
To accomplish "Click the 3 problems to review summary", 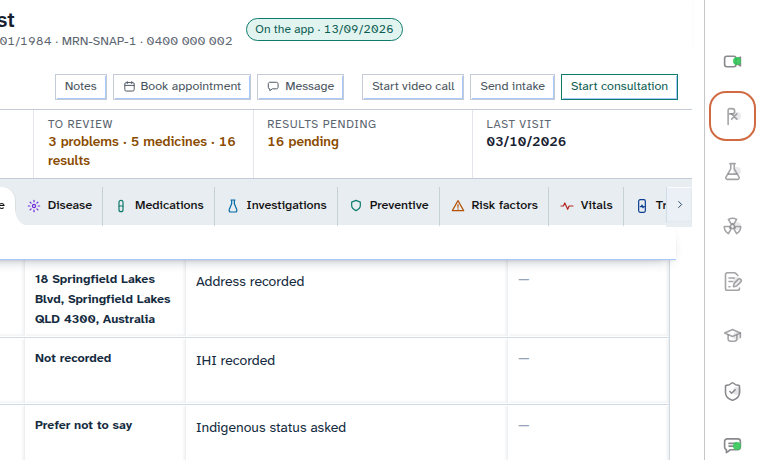I will pos(142,151).
